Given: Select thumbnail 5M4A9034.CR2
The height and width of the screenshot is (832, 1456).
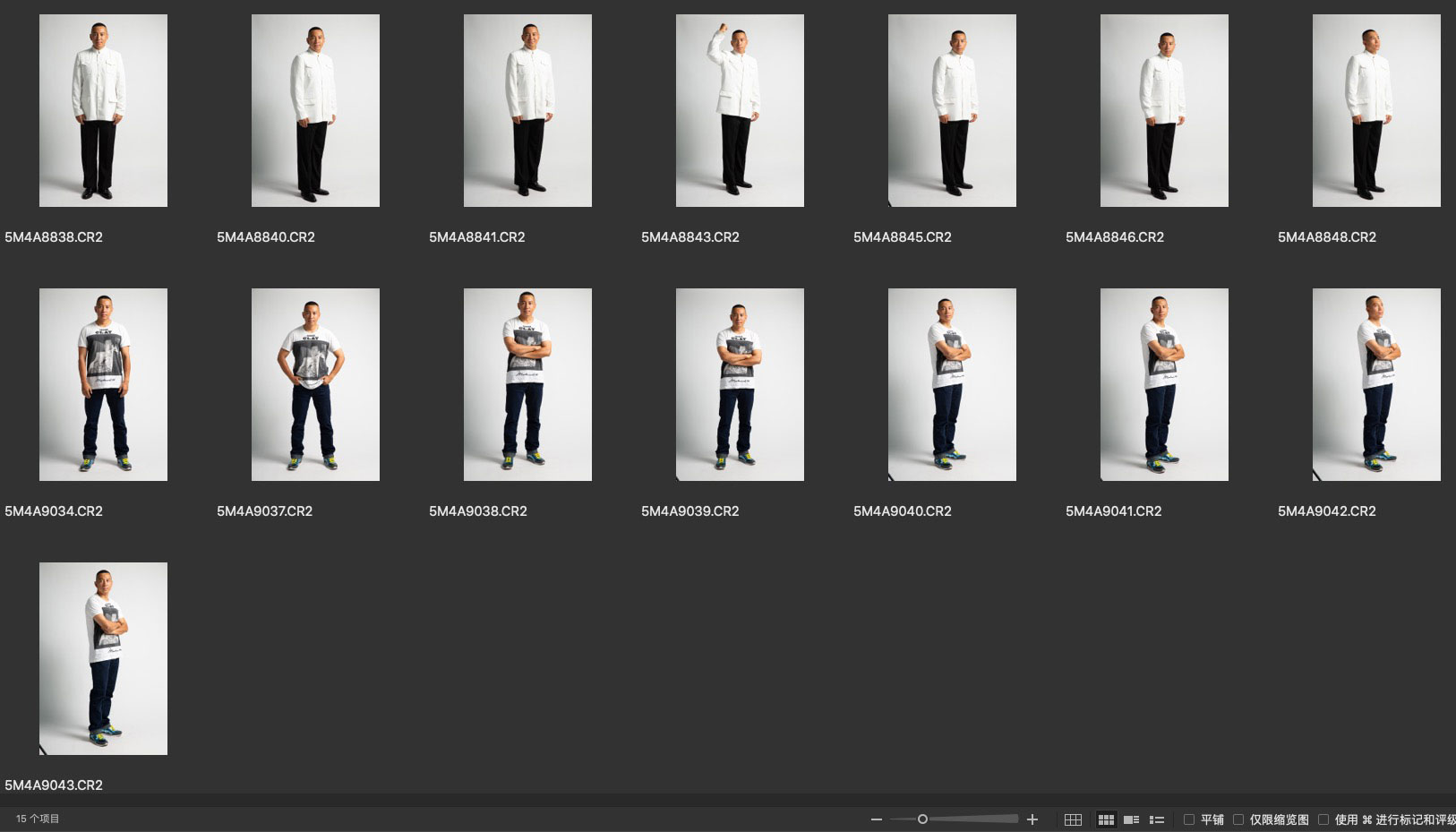Looking at the screenshot, I should 103,384.
